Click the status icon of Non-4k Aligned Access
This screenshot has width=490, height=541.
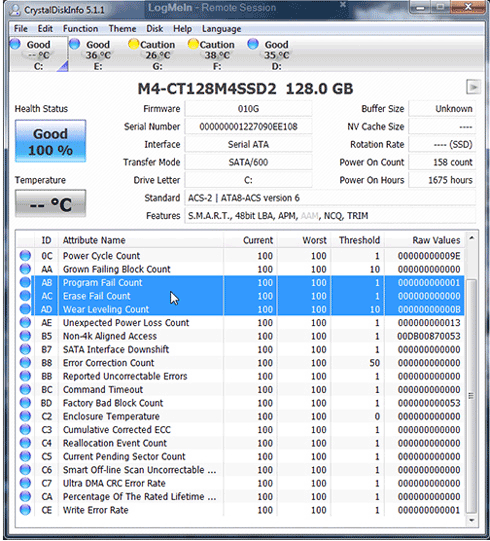click(x=25, y=336)
